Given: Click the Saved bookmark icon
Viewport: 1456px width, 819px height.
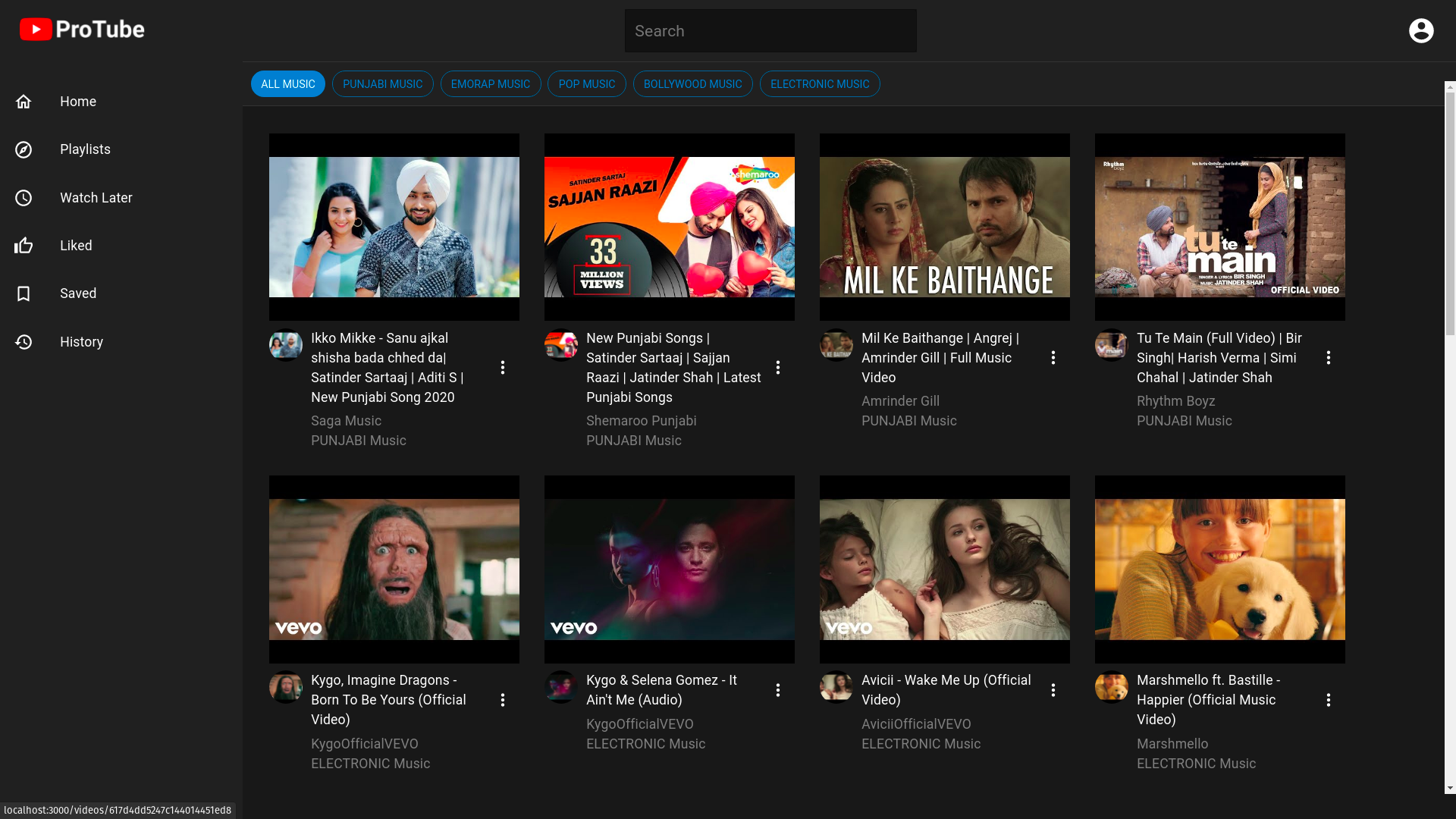Looking at the screenshot, I should point(24,293).
